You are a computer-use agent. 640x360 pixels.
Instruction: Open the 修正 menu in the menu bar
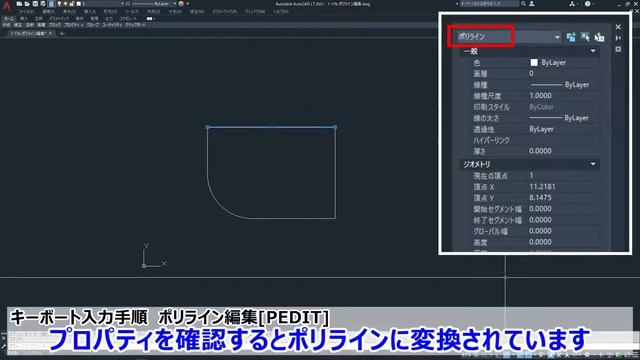[197, 11]
